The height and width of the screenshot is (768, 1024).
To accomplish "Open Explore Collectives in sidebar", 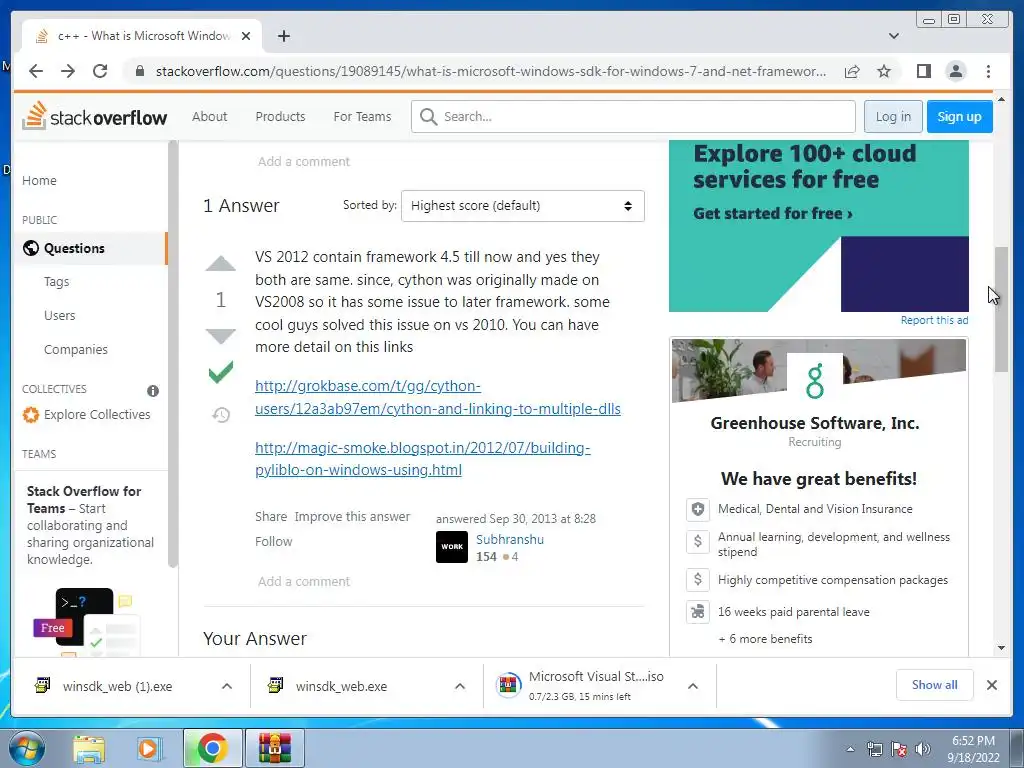I will [x=86, y=415].
